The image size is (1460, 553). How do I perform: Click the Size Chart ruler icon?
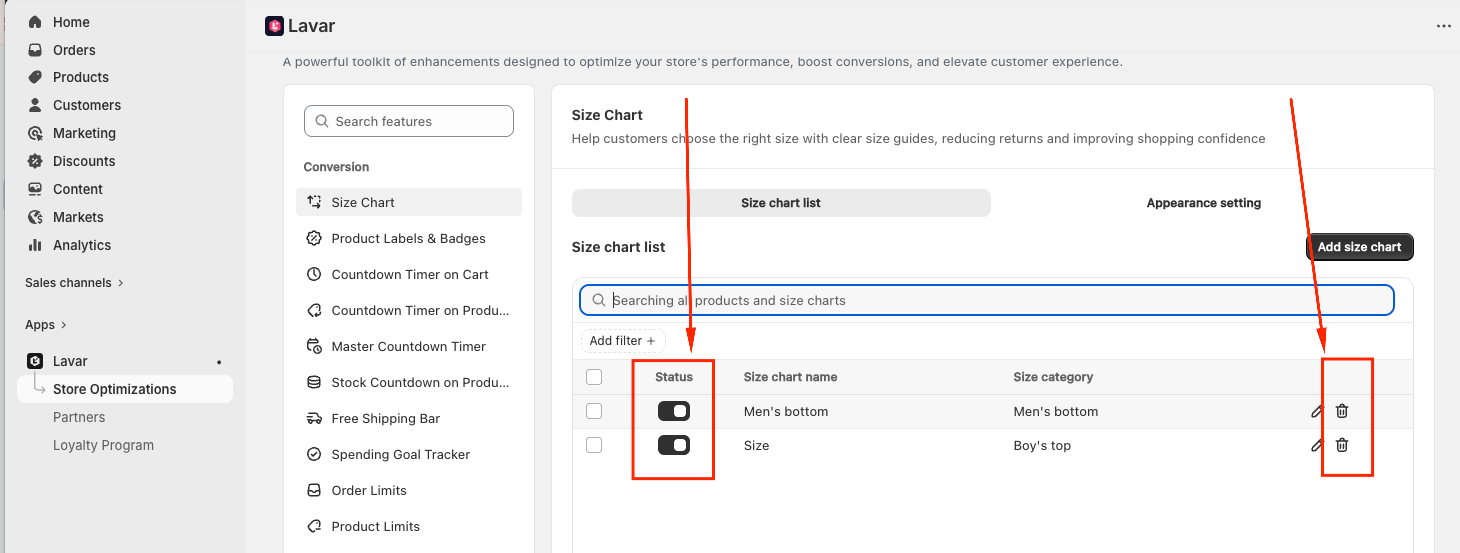(x=314, y=202)
